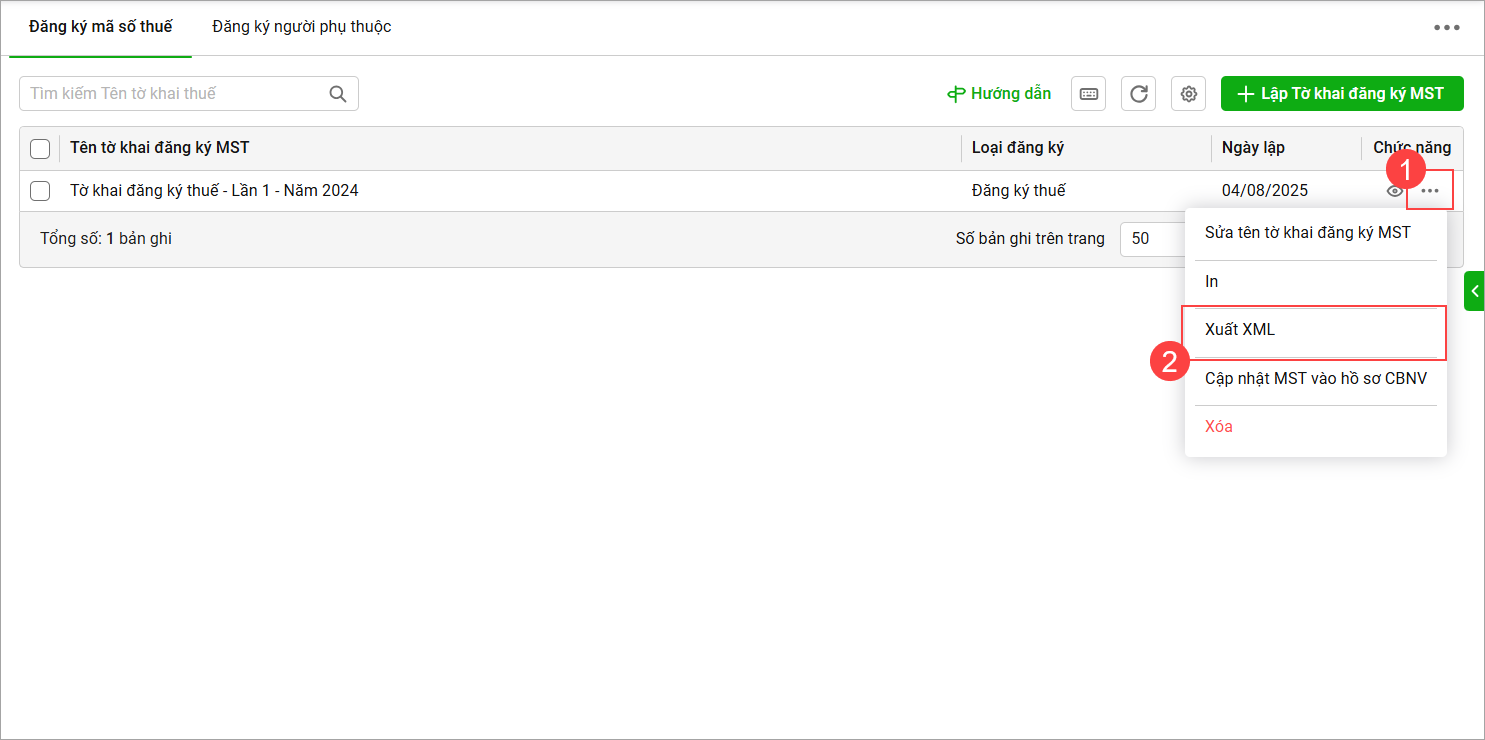Open the records-per-page dropdown
1485x740 pixels.
(1150, 239)
